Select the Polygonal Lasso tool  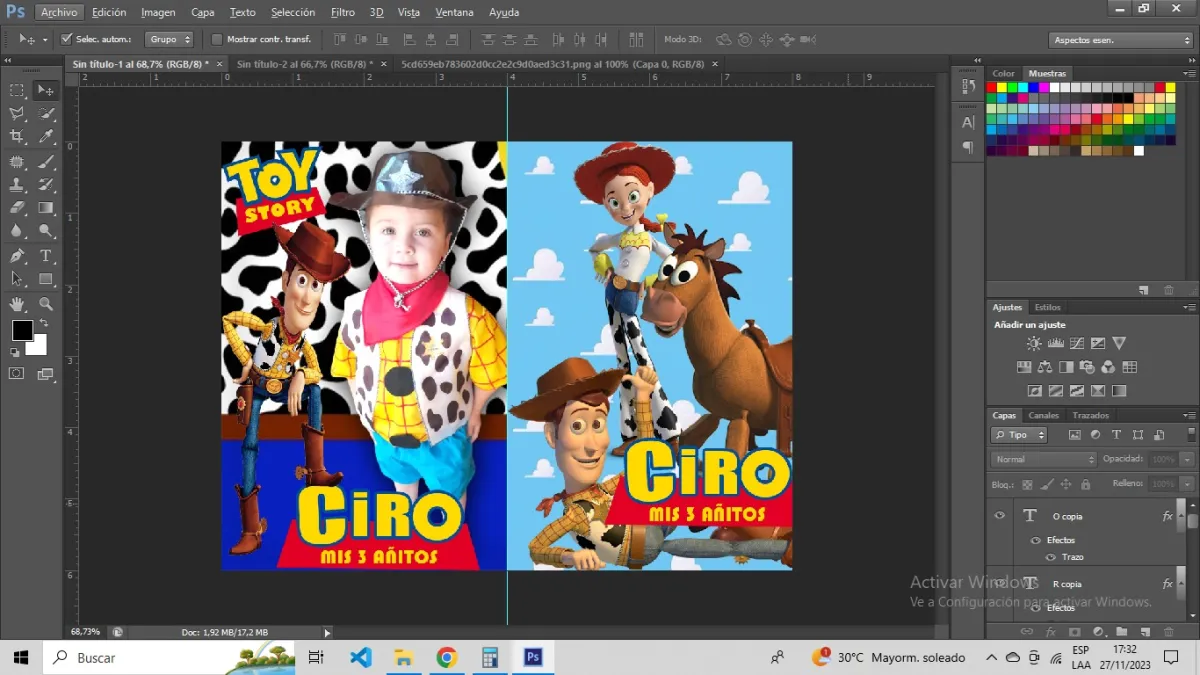click(x=17, y=113)
